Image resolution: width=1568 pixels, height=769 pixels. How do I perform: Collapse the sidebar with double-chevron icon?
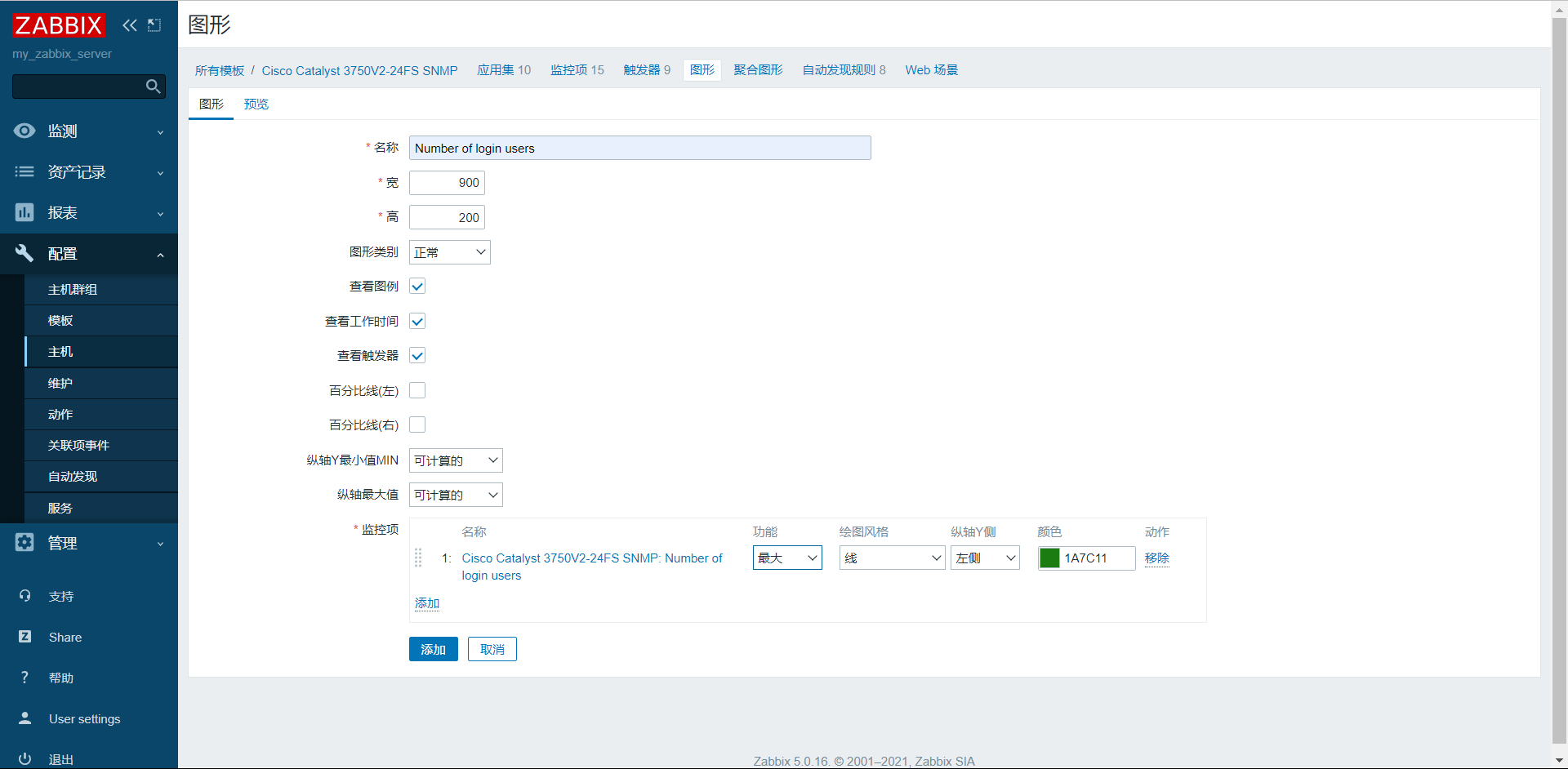[x=130, y=25]
